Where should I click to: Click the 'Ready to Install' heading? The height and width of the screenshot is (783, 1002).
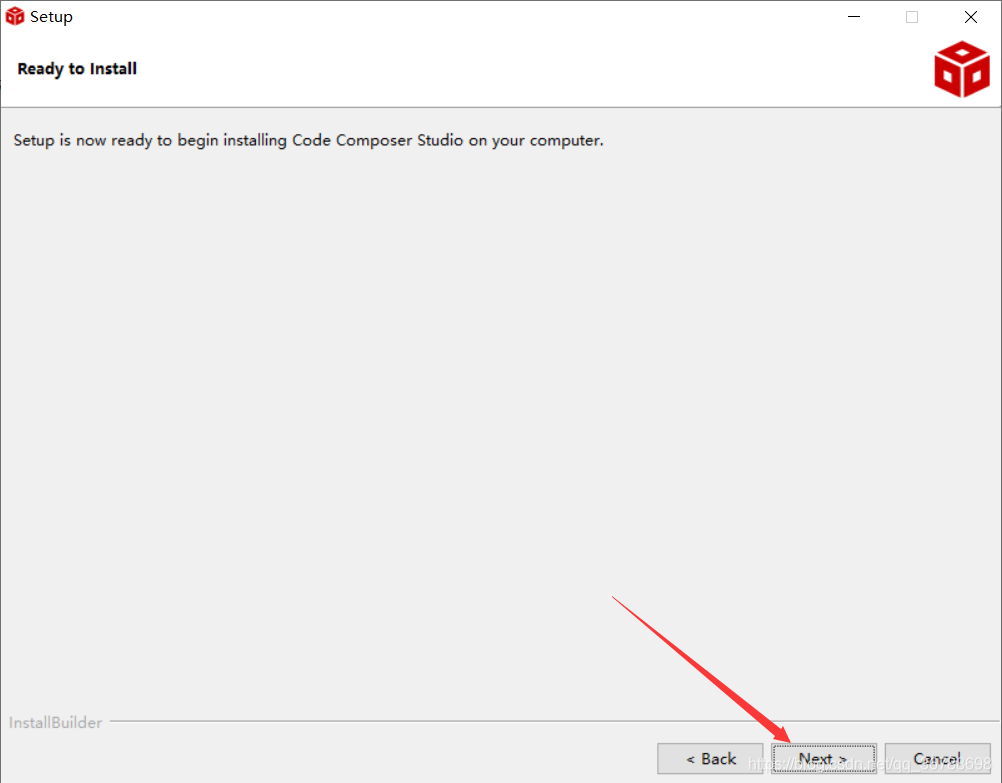coord(77,68)
